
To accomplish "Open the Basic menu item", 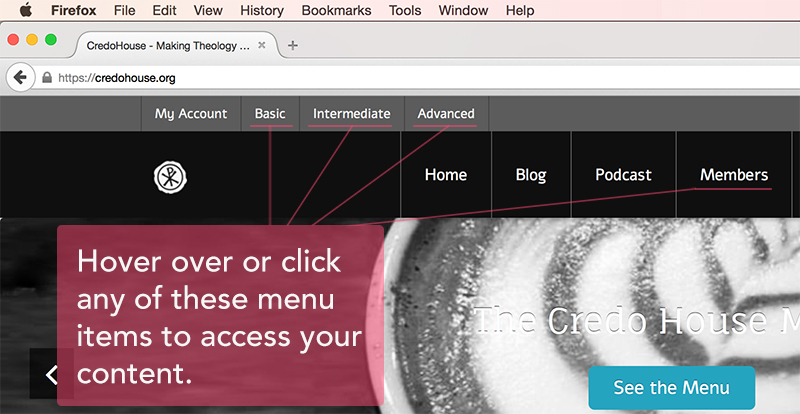I will pyautogui.click(x=270, y=113).
